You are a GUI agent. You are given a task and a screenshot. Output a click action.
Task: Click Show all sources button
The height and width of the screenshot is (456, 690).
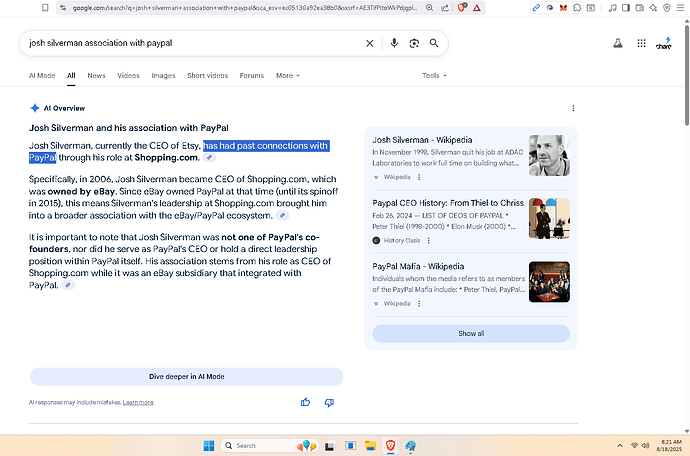click(471, 334)
